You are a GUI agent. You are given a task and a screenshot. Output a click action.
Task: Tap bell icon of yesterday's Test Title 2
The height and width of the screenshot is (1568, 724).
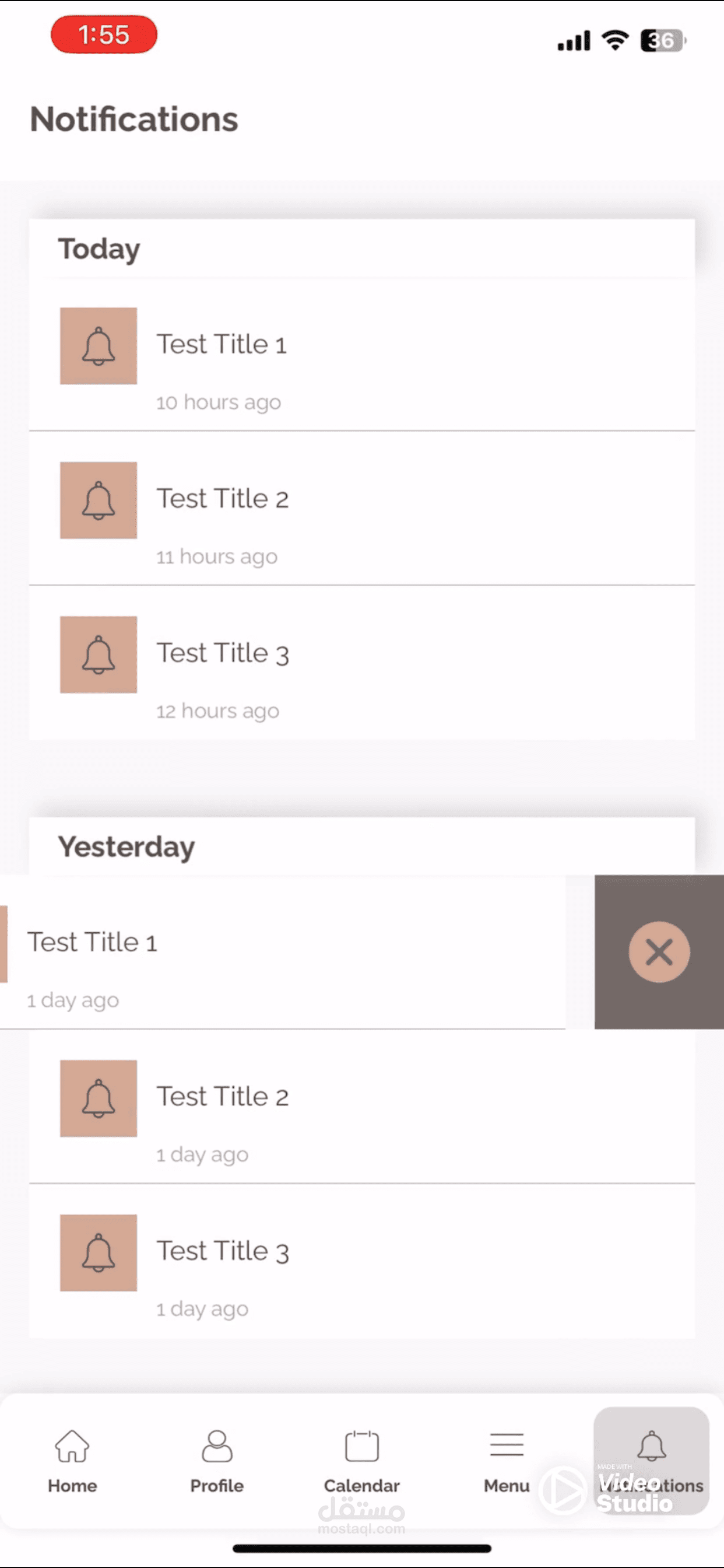click(x=99, y=1098)
